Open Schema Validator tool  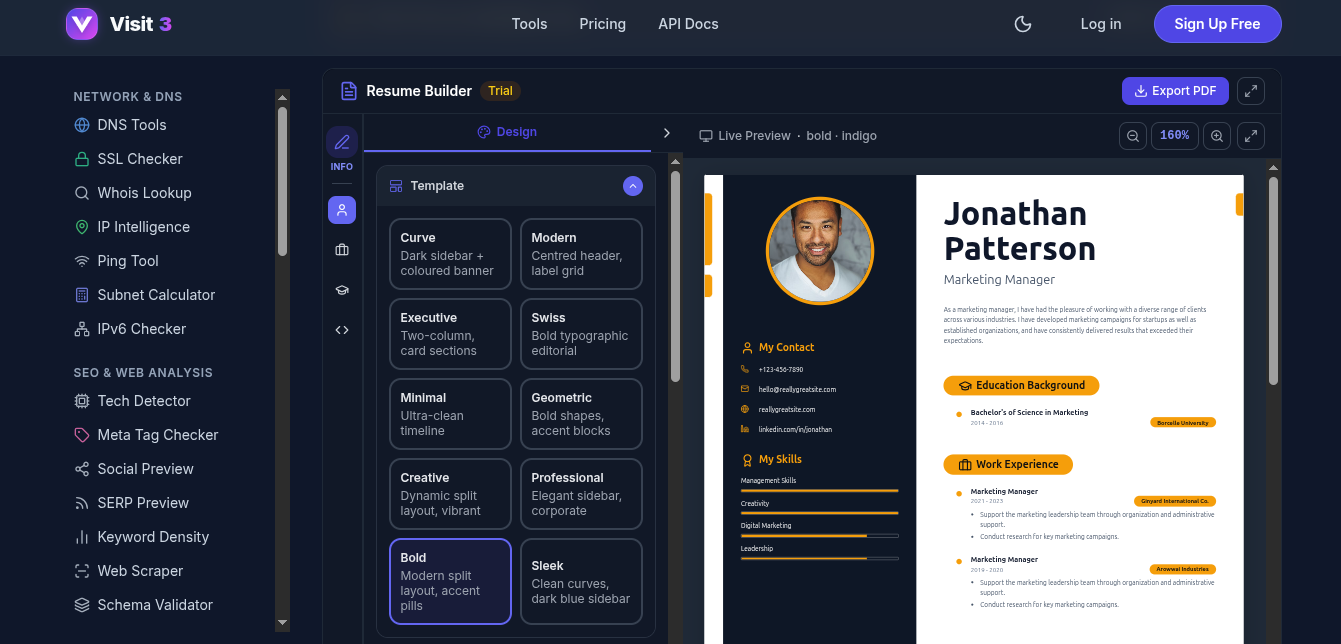(x=143, y=605)
